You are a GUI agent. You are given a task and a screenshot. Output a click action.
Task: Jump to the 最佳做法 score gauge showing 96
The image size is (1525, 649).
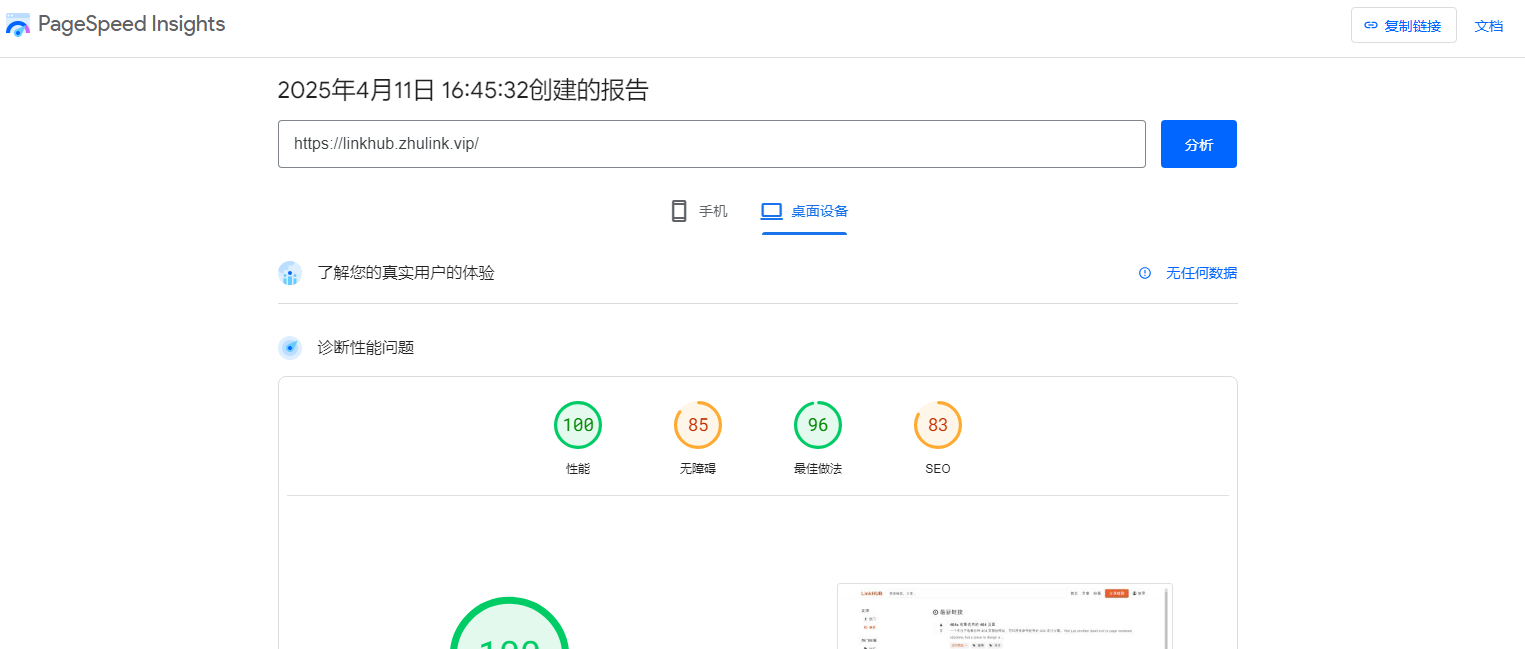click(x=818, y=425)
